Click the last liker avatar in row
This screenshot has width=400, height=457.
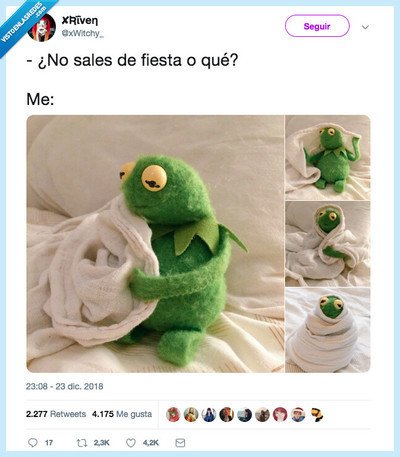(316, 415)
